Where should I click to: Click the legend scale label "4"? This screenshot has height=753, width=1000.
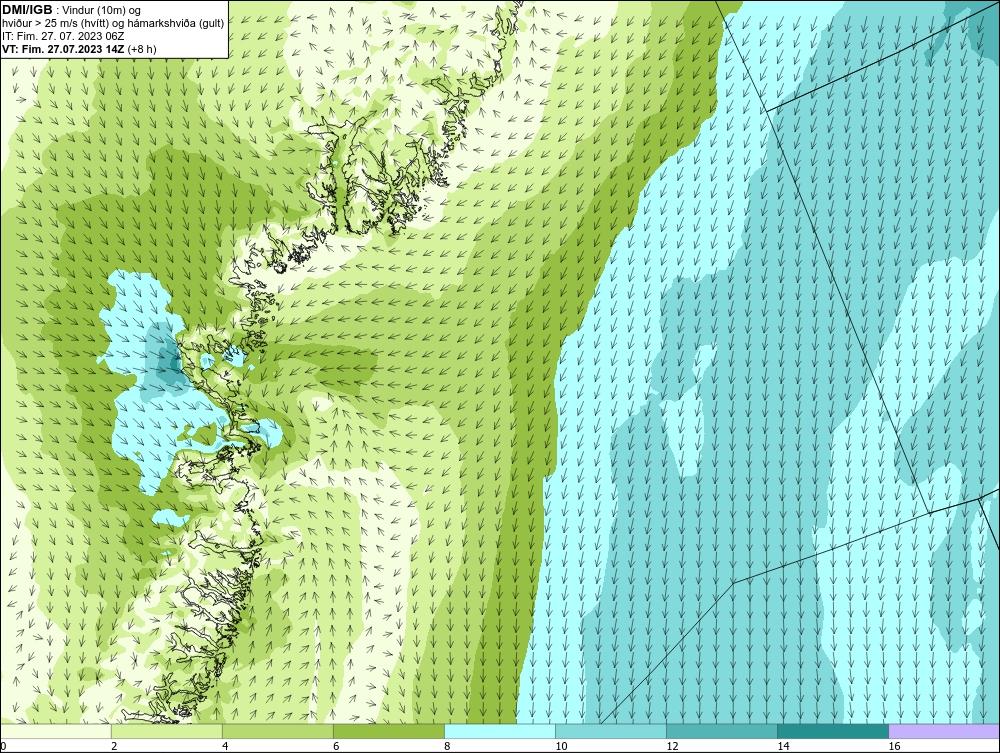[225, 746]
